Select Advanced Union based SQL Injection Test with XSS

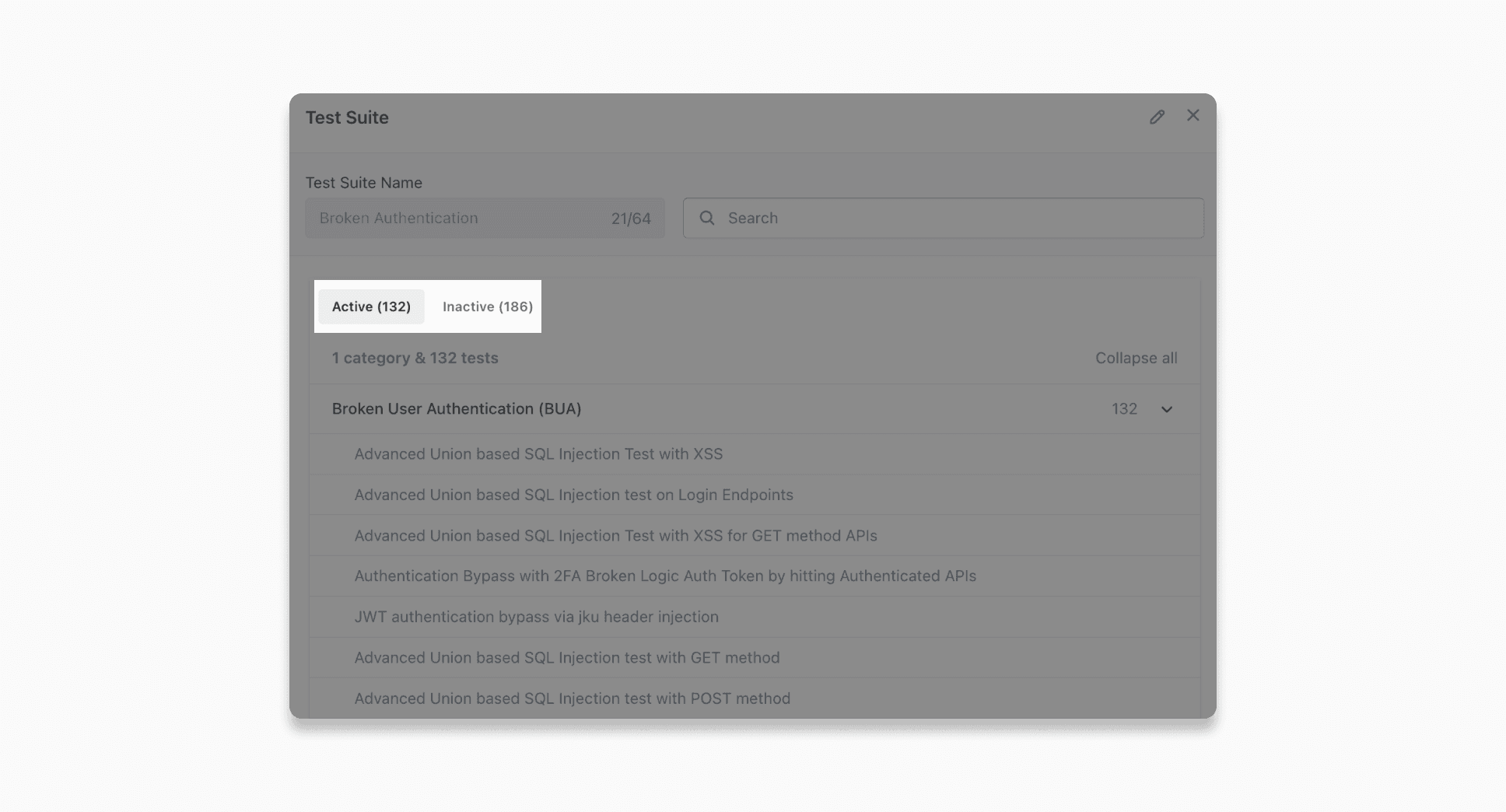click(x=755, y=454)
